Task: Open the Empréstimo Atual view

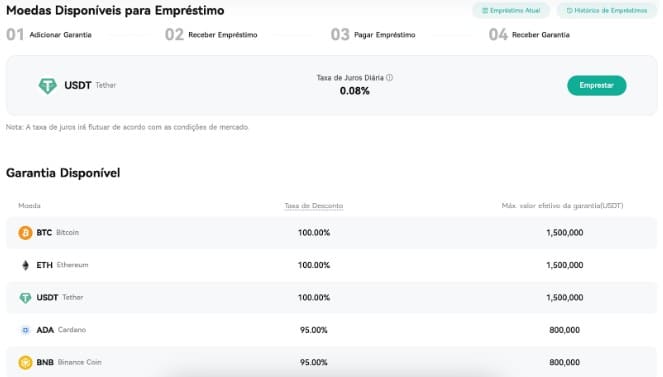Action: point(511,11)
